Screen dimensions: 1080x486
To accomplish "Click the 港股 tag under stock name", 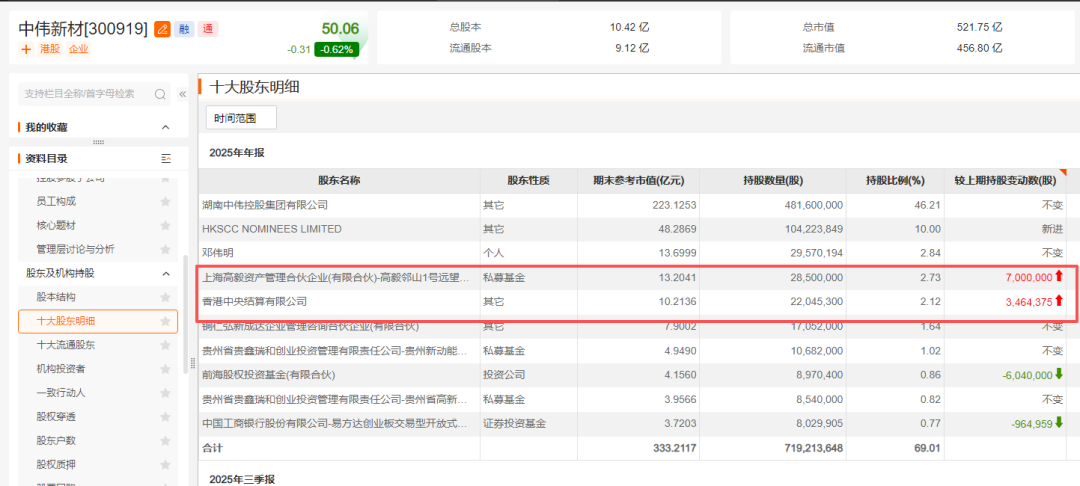I will (x=50, y=48).
